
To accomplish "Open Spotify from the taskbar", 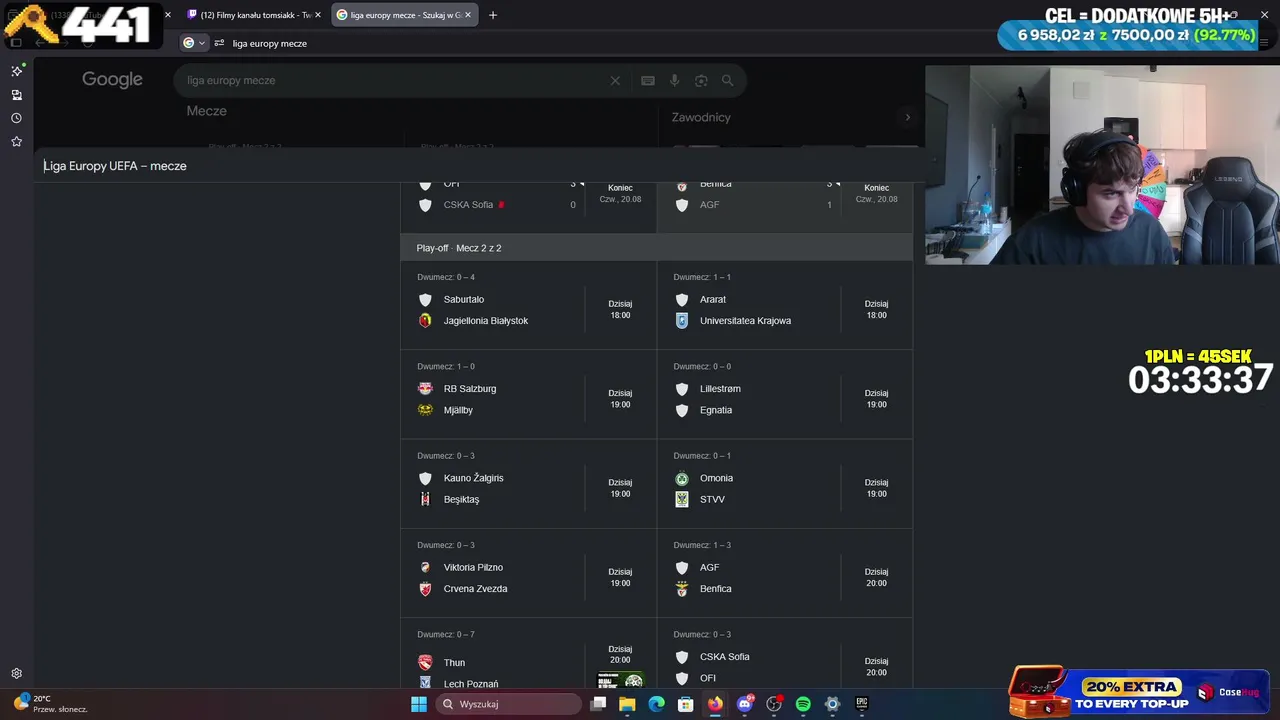I will [803, 704].
